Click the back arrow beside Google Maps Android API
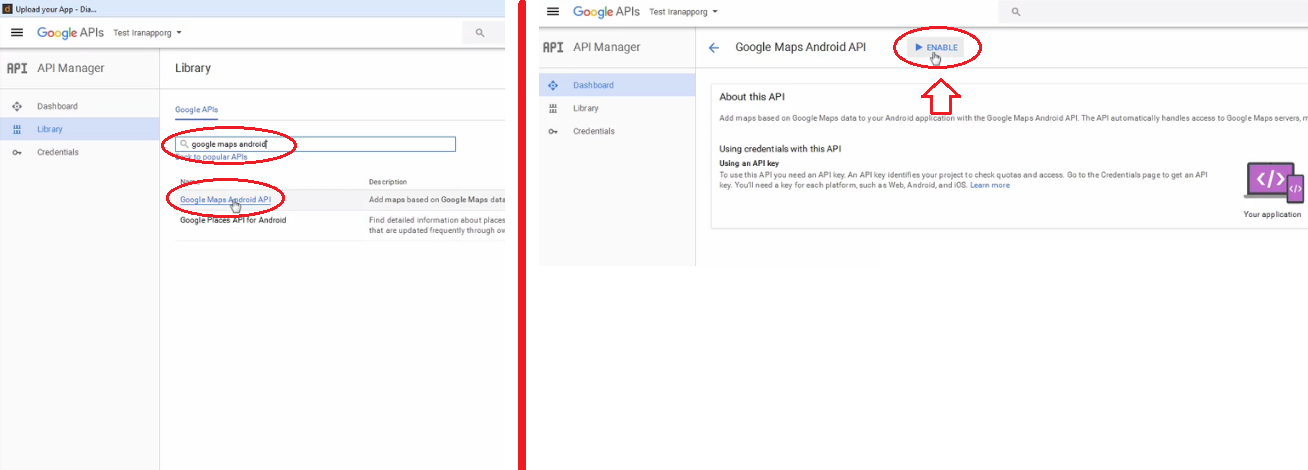The height and width of the screenshot is (470, 1308). coord(713,47)
